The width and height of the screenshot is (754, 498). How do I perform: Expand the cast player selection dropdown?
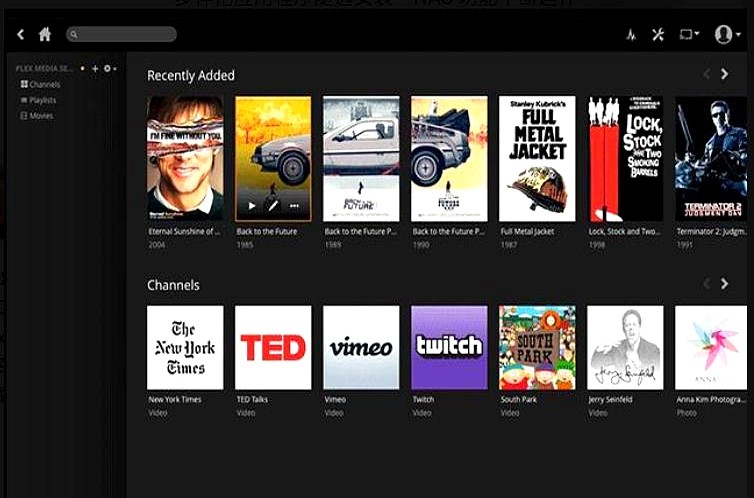click(689, 35)
